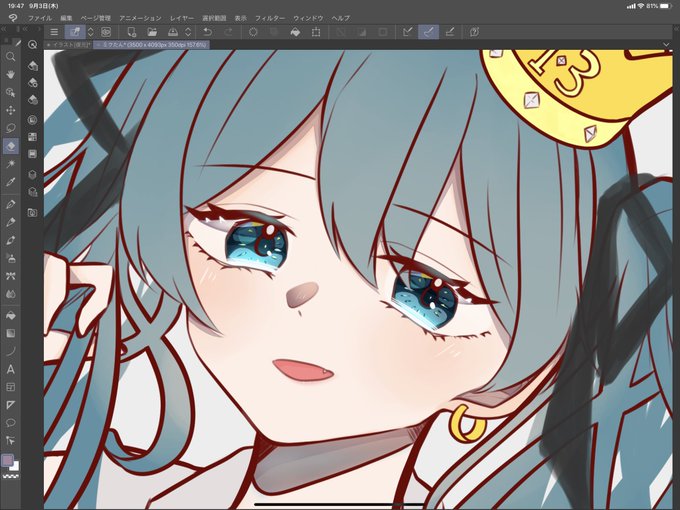This screenshot has width=680, height=510.
Task: Open a file with the folder icon
Action: [152, 32]
